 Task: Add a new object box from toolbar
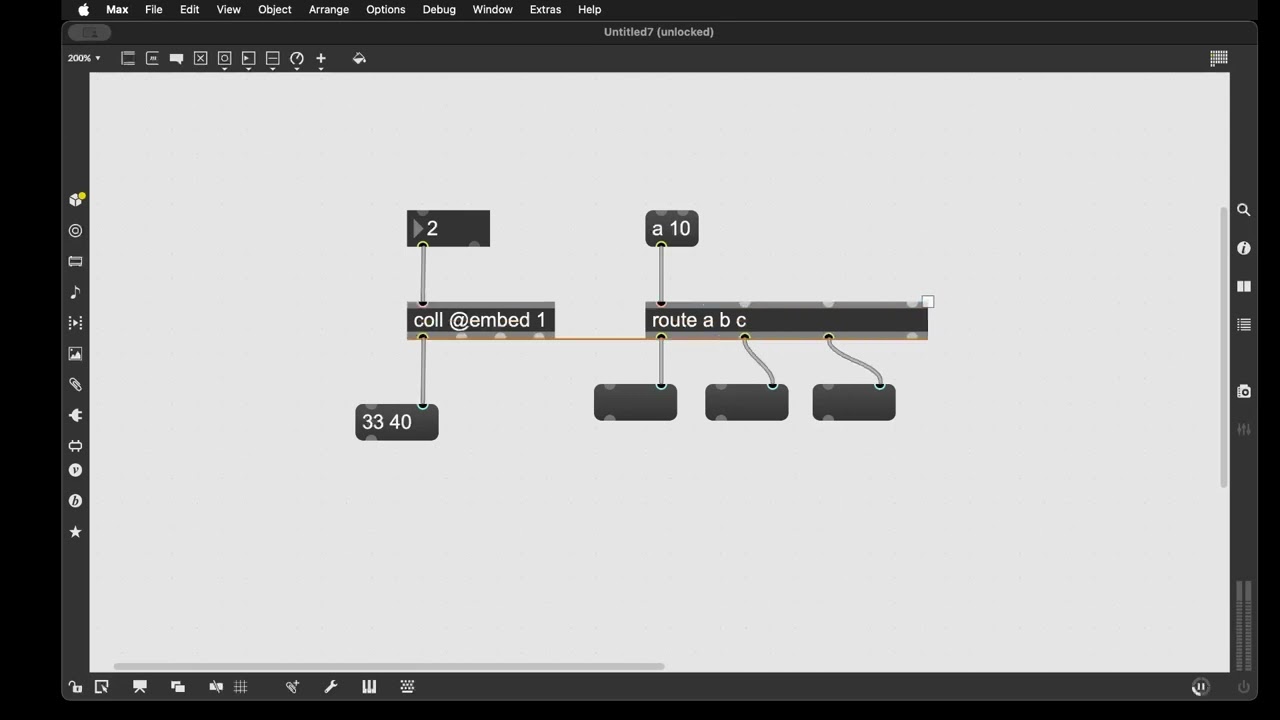(128, 59)
